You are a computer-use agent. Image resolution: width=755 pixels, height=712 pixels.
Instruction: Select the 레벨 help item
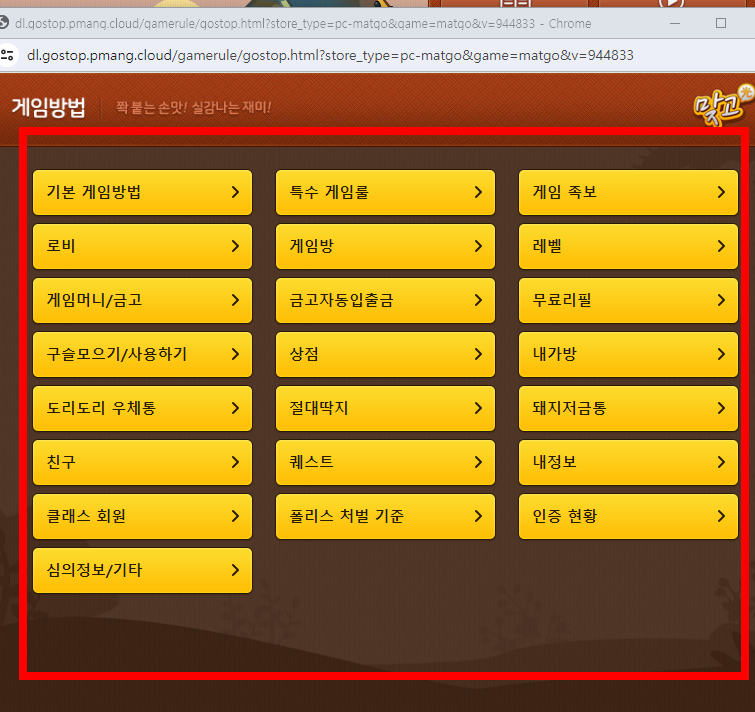coord(628,246)
